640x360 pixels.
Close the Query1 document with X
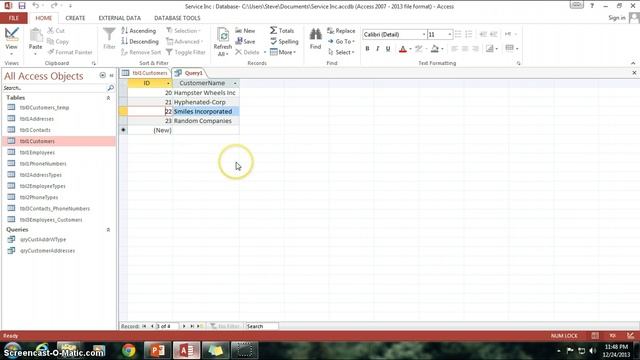pos(634,73)
